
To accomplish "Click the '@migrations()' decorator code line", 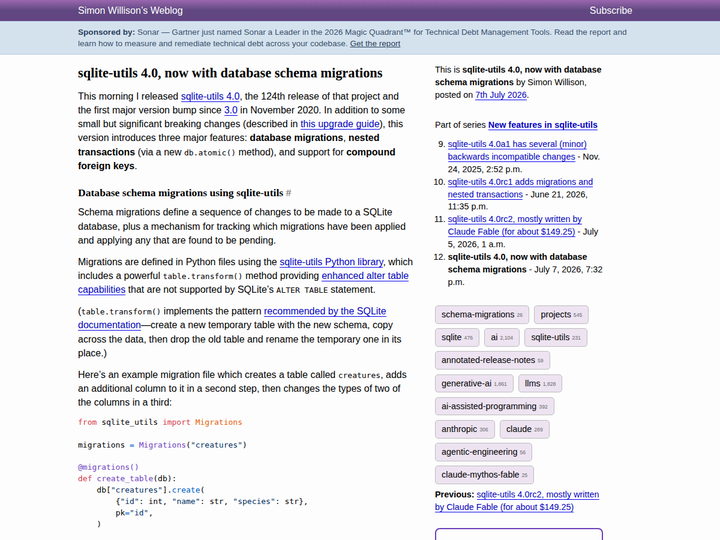I will 108,467.
